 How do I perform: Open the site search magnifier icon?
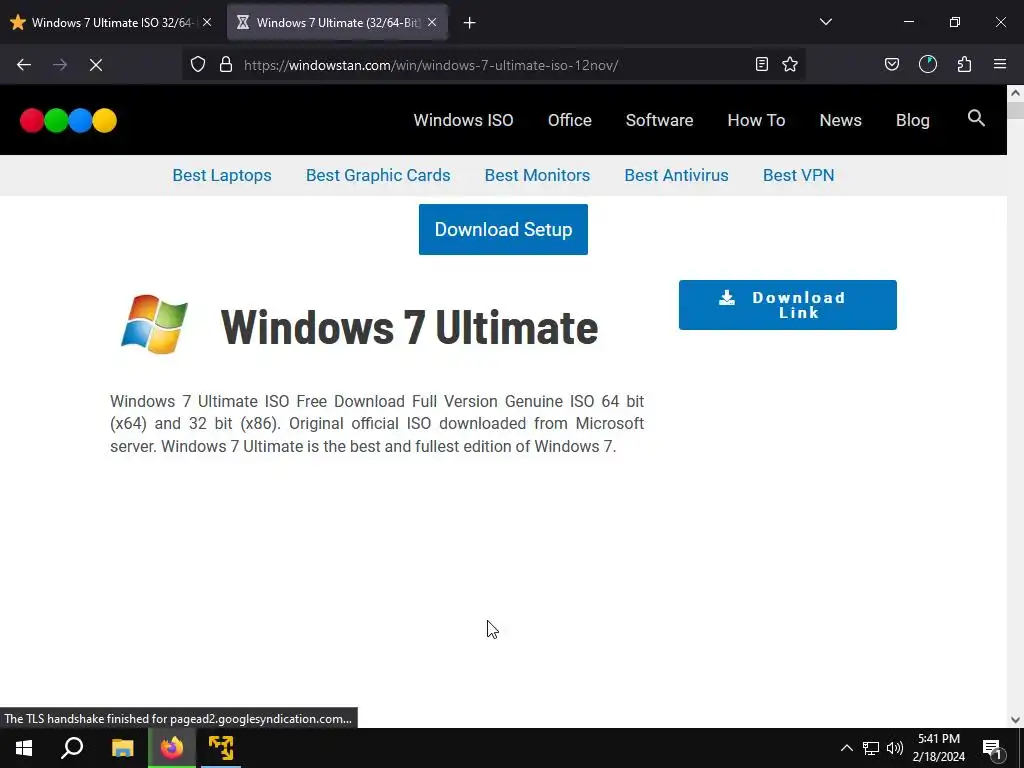[x=976, y=118]
